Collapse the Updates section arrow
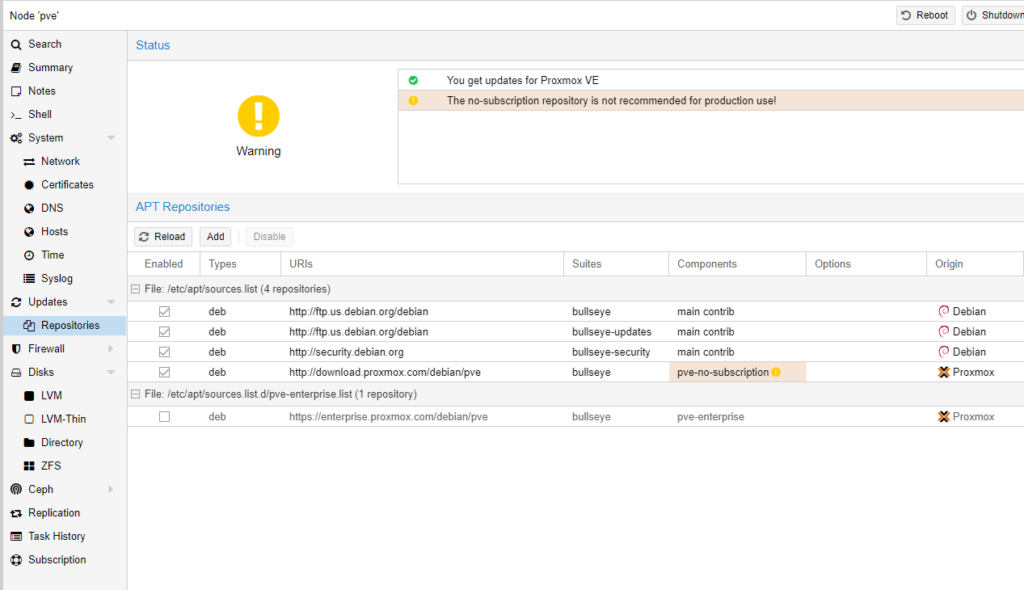Viewport: 1024px width, 590px height. [x=111, y=302]
